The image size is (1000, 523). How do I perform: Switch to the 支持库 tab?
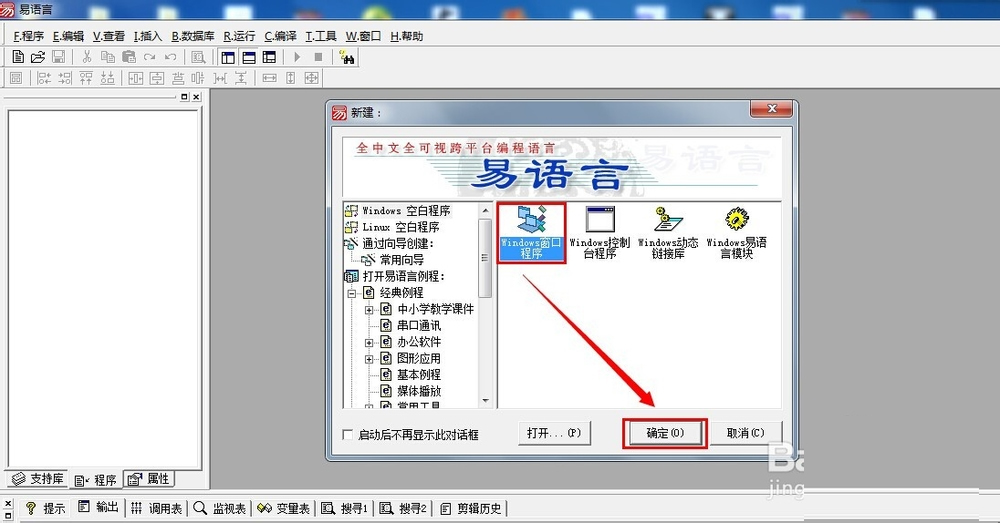[38, 479]
